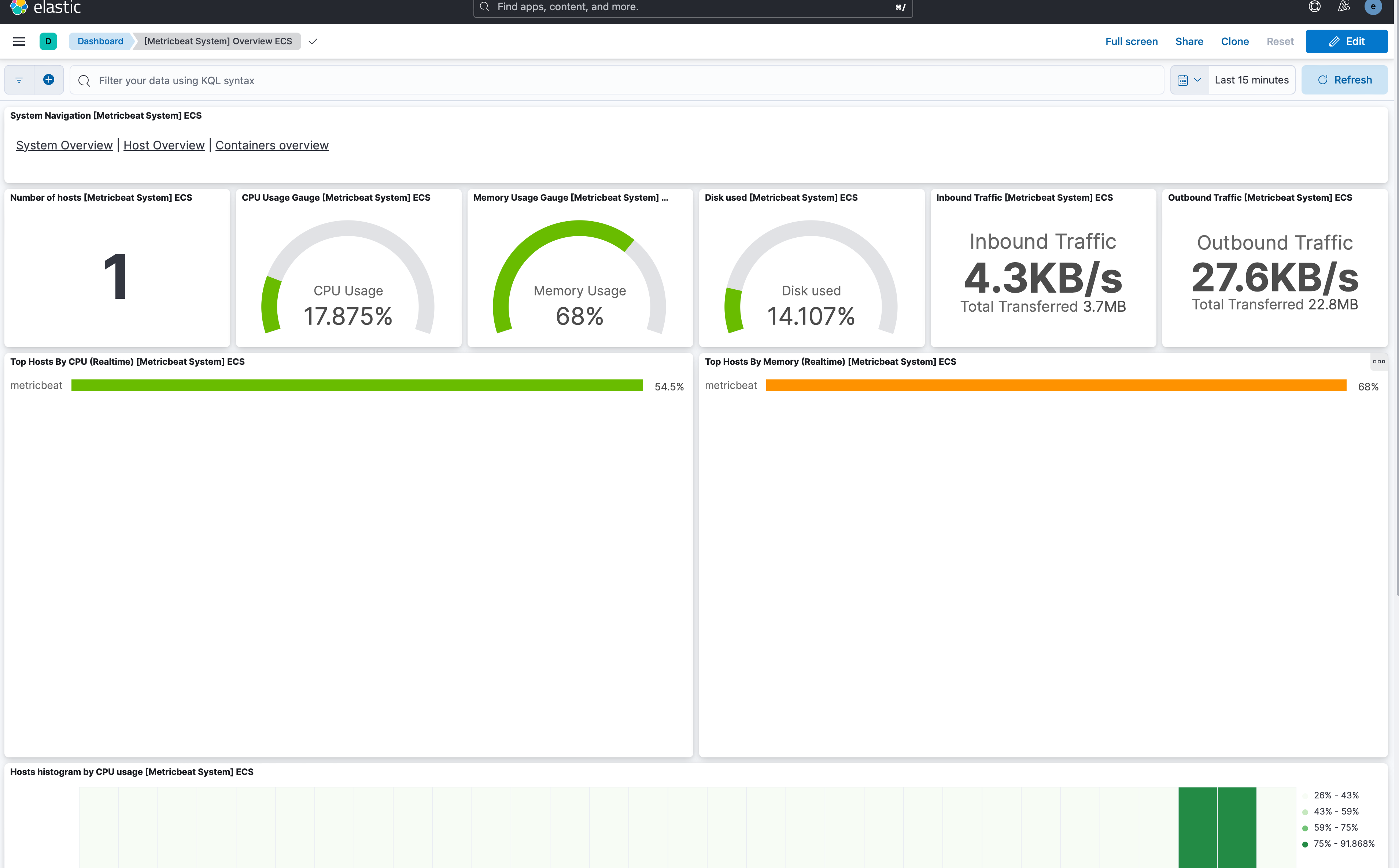The width and height of the screenshot is (1399, 868).
Task: Open the System Overview link
Action: (64, 145)
